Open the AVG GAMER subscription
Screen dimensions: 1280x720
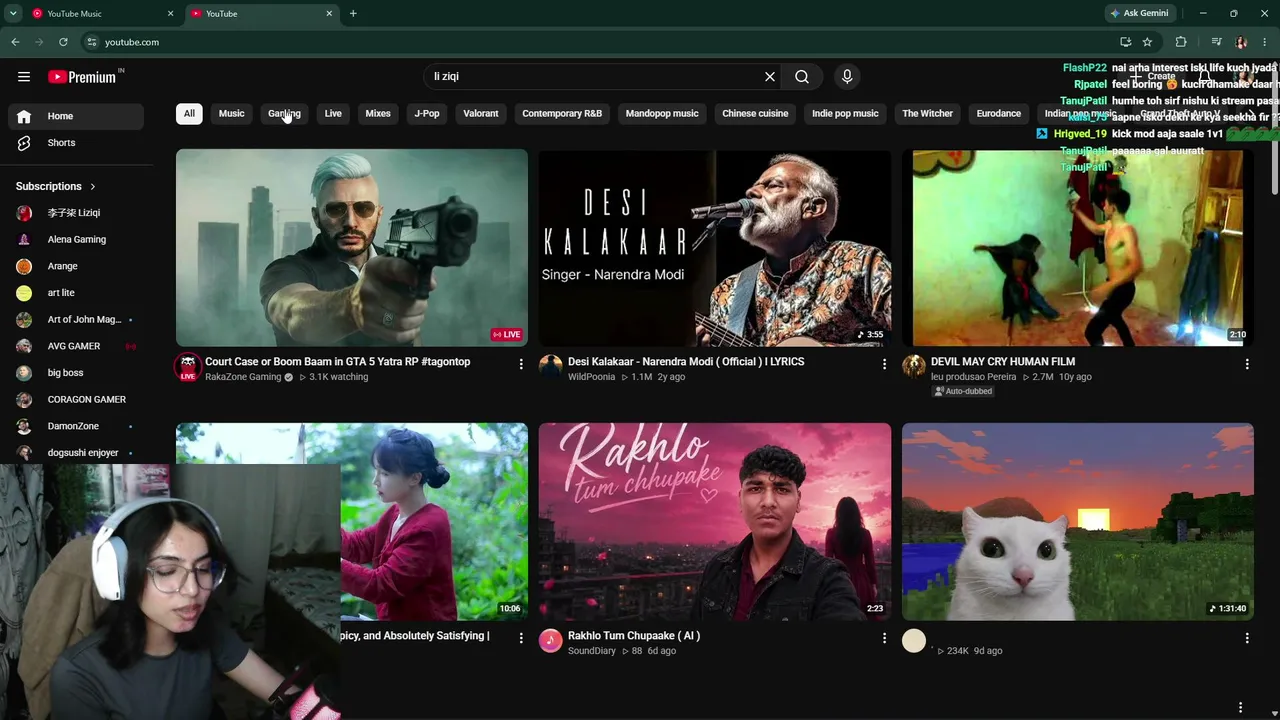(76, 347)
